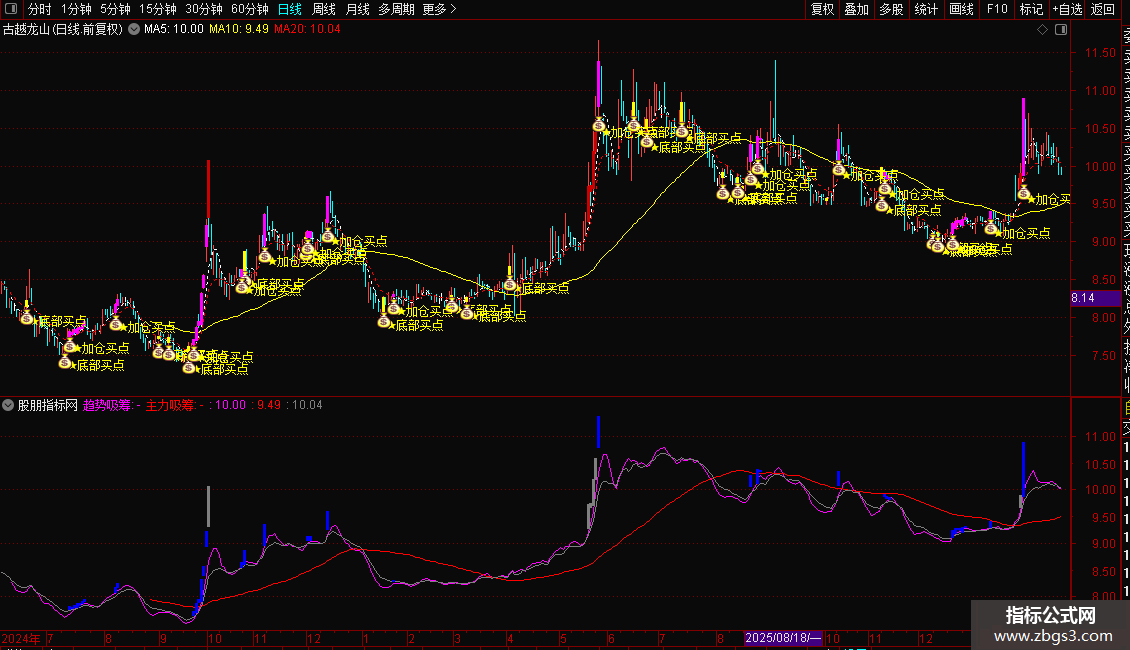The image size is (1130, 650).
Task: Click the 2024年 label on the timeline
Action: pyautogui.click(x=21, y=638)
